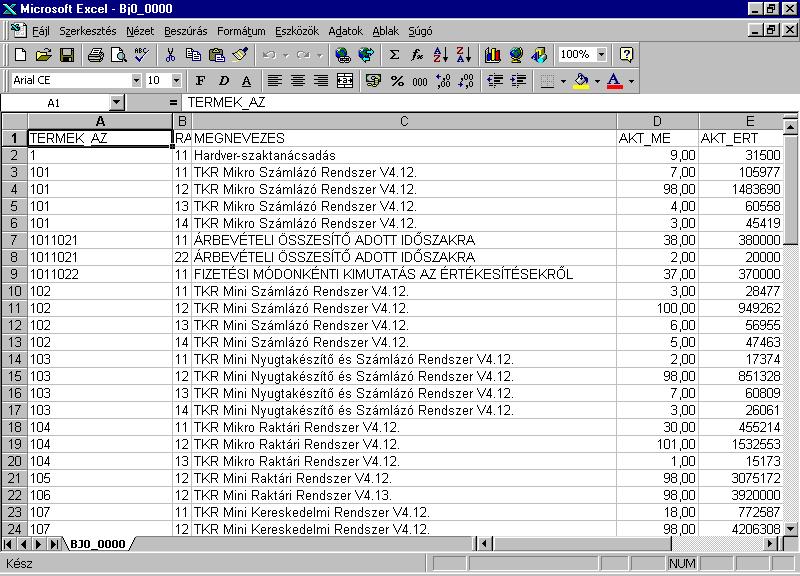Increase decimal places
The image size is (800, 576).
point(443,81)
